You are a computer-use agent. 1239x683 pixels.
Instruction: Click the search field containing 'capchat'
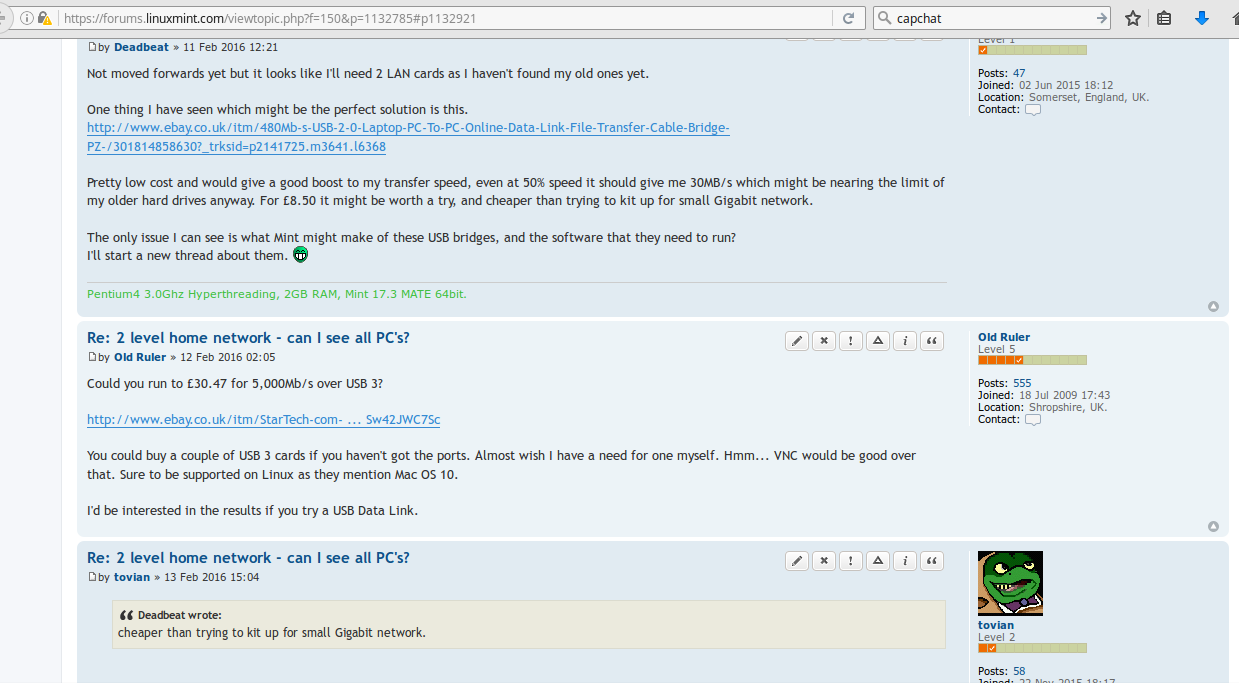(x=994, y=18)
